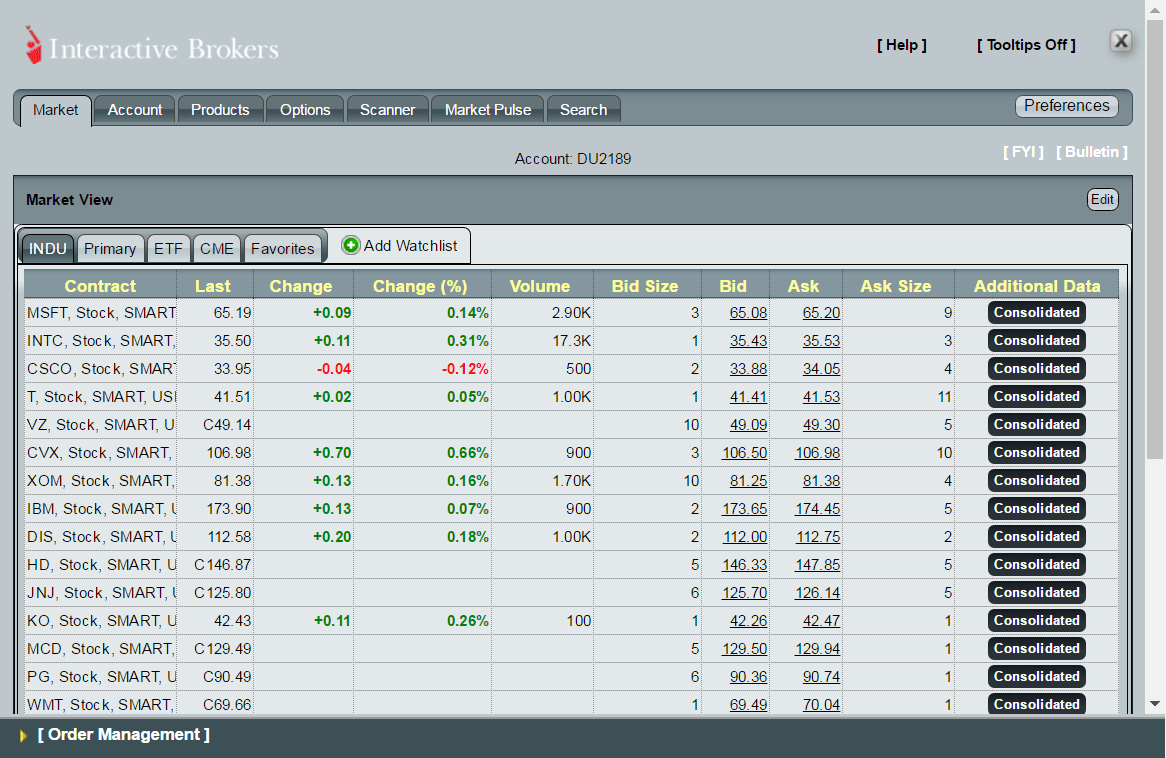Click the MSFT bid price link

[x=748, y=312]
